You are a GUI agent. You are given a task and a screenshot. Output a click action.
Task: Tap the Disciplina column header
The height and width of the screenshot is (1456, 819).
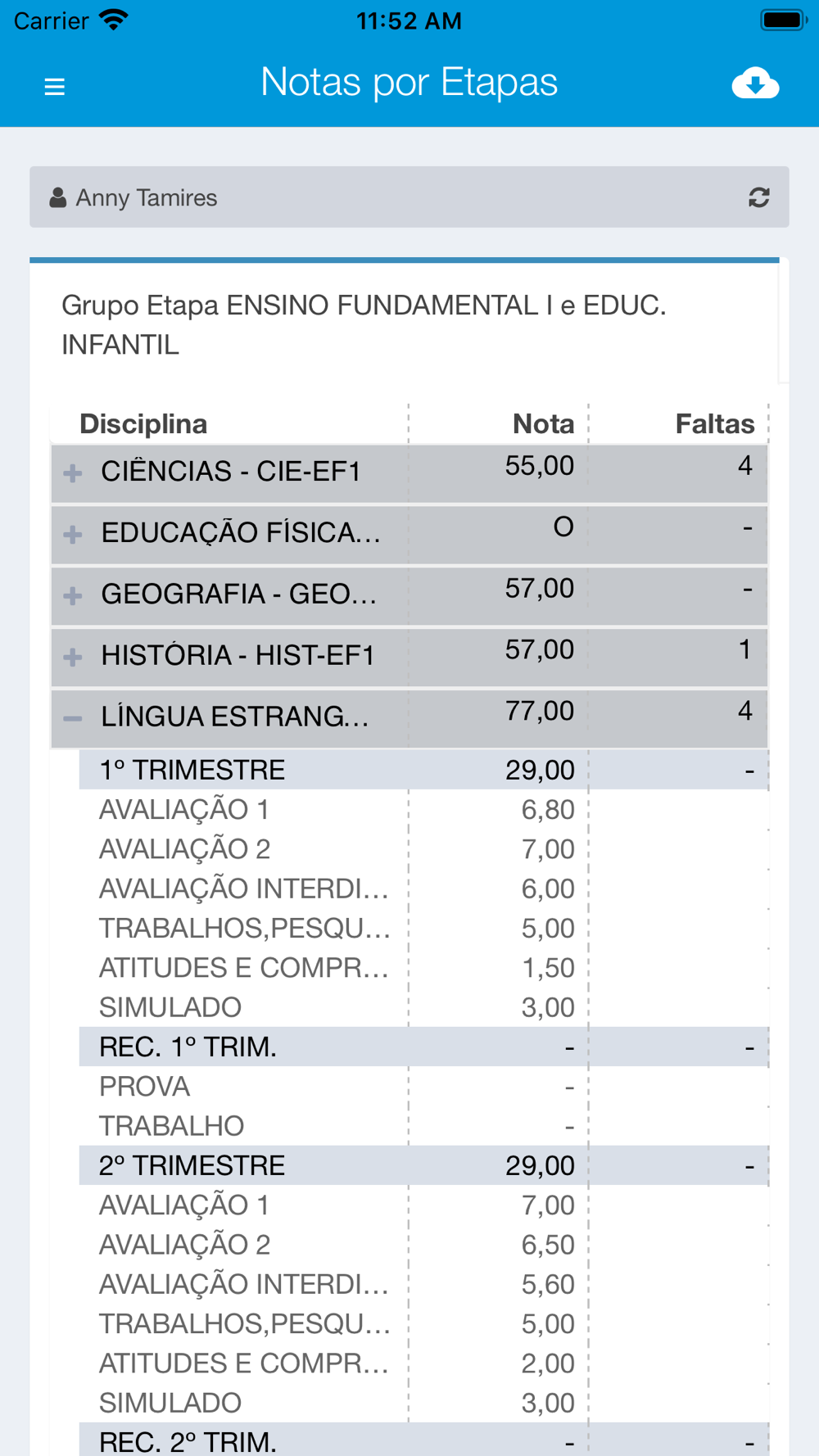[143, 423]
